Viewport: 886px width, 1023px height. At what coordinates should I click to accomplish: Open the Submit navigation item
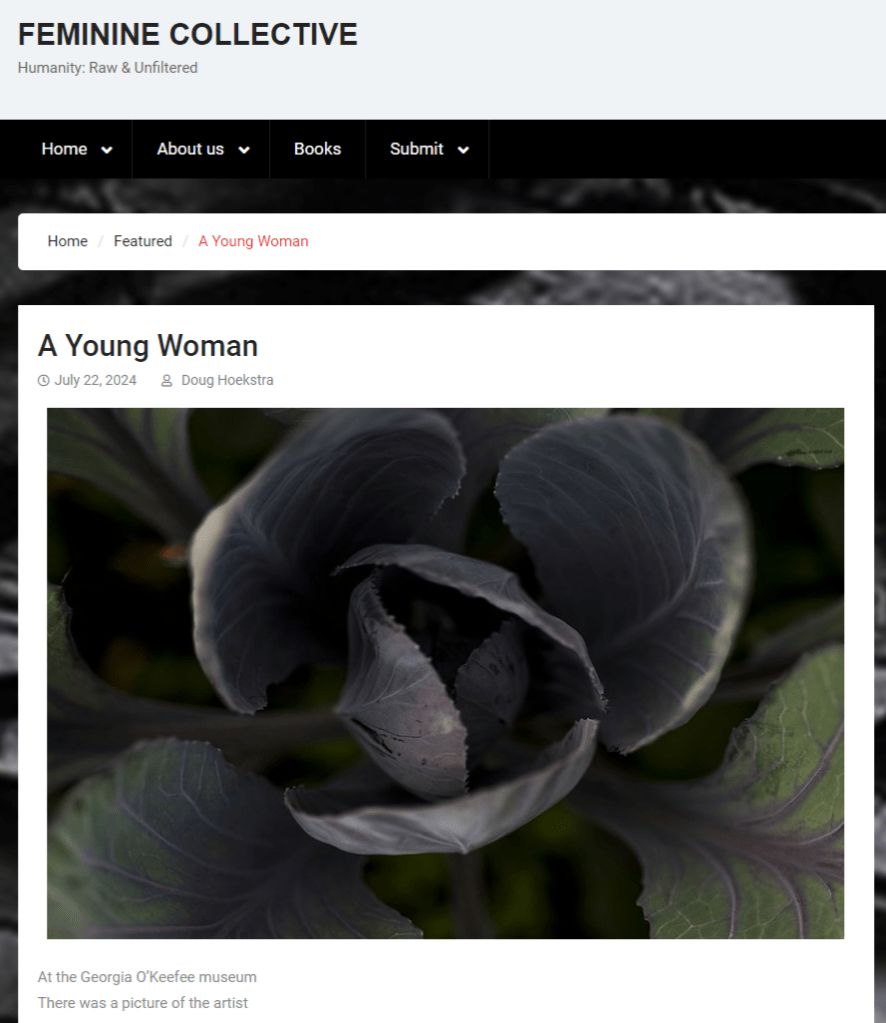point(417,149)
